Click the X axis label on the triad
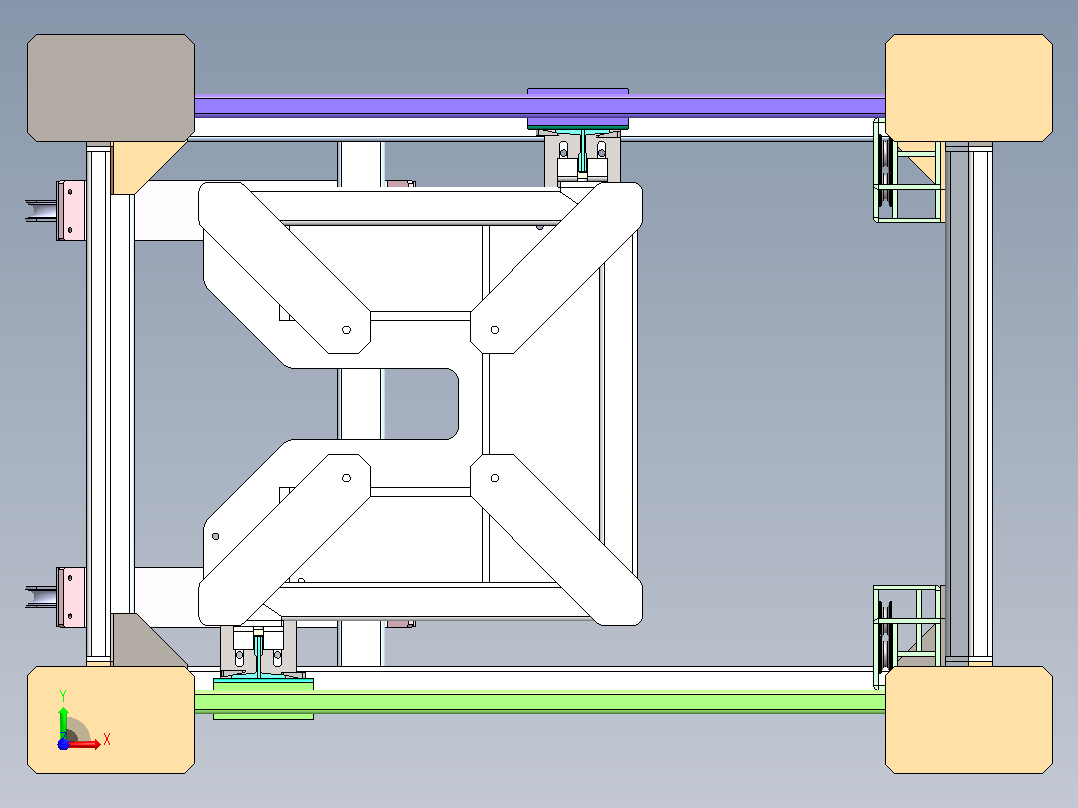Screen dimensions: 1078x808 point(107,740)
